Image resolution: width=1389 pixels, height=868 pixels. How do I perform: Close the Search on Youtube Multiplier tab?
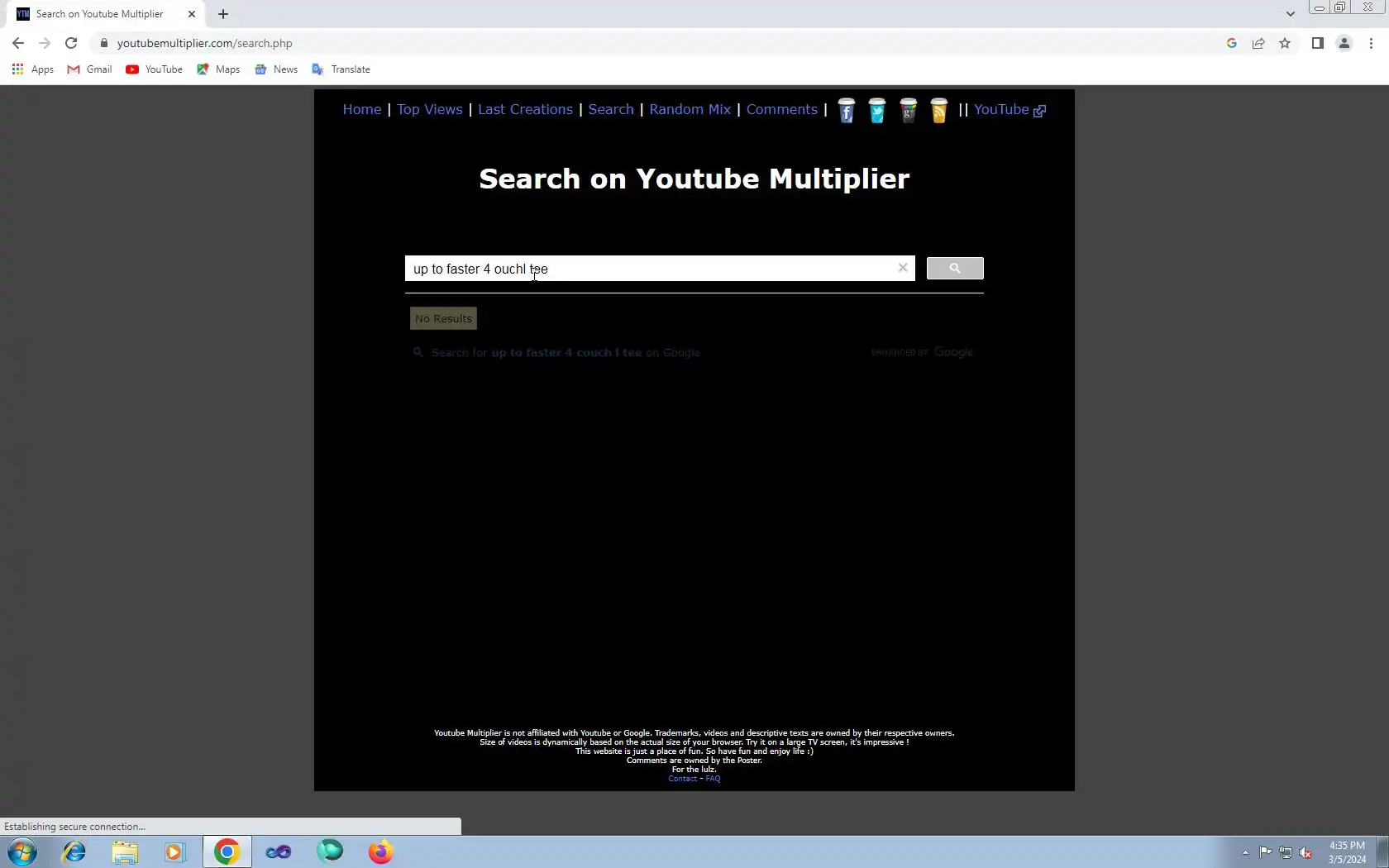click(192, 14)
